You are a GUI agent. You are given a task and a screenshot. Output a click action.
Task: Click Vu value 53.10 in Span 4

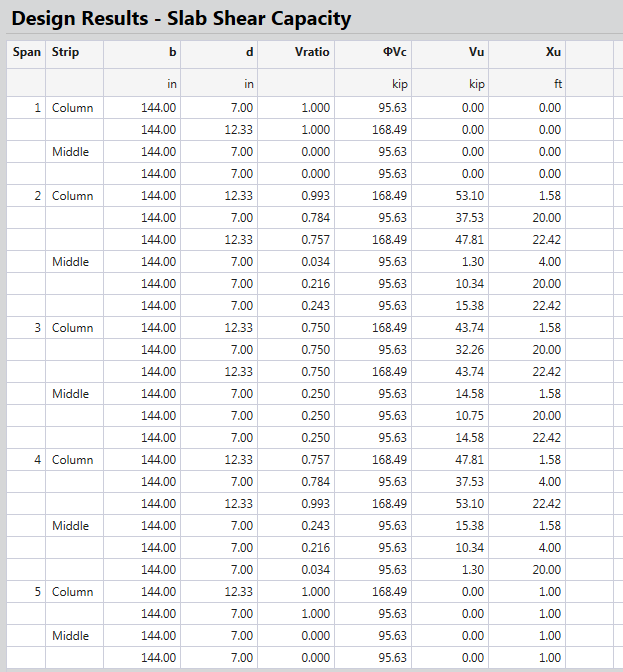pos(469,504)
